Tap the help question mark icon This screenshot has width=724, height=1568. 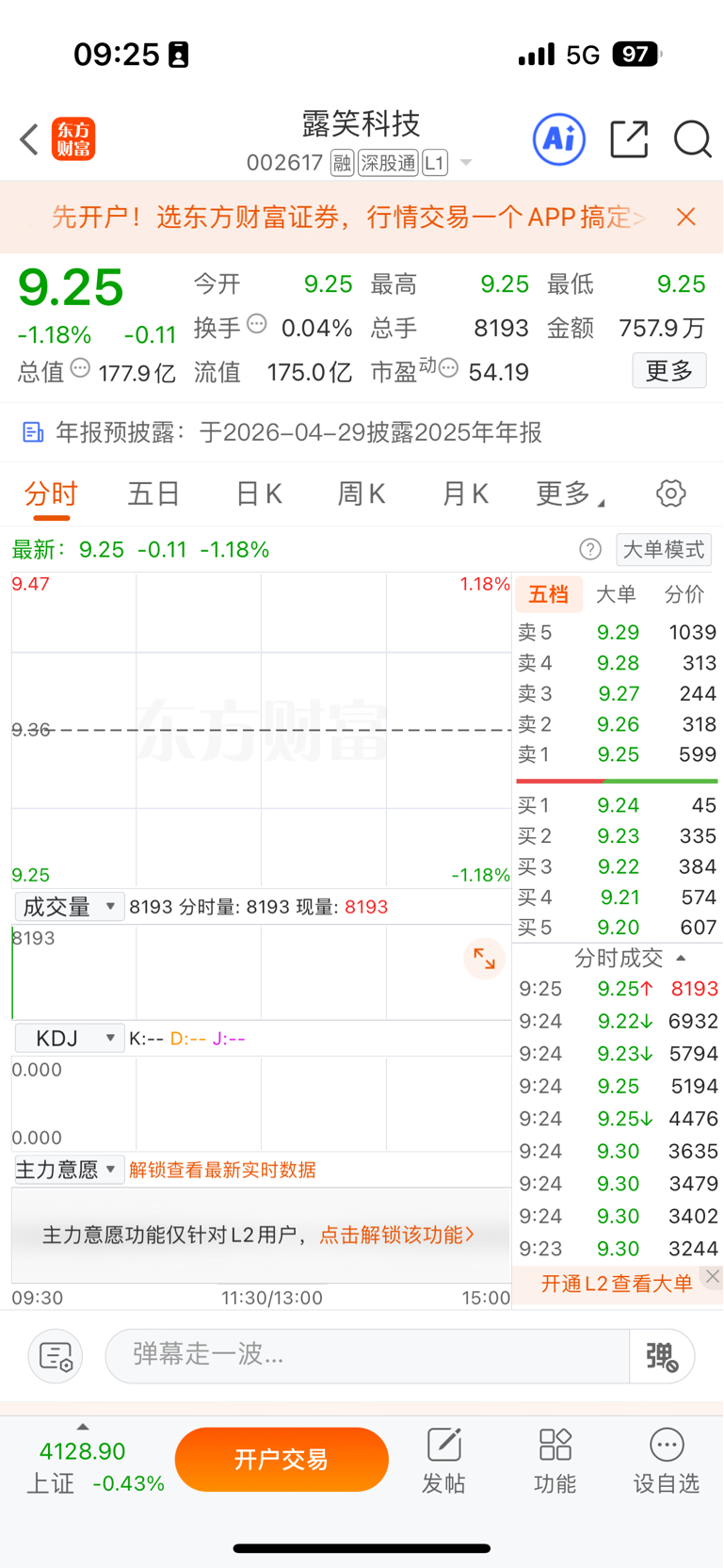tap(590, 549)
